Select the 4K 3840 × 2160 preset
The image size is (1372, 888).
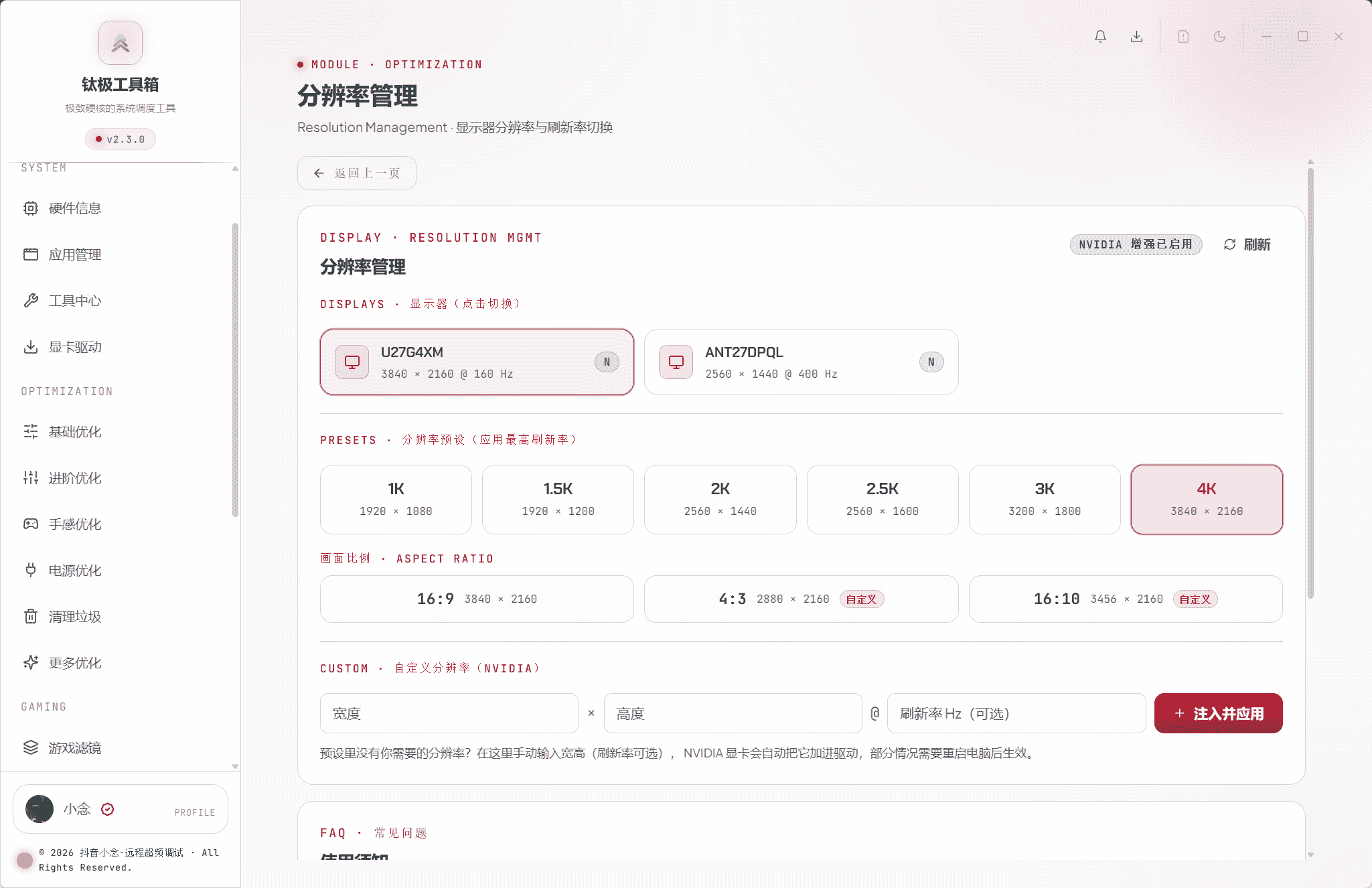pos(1207,500)
